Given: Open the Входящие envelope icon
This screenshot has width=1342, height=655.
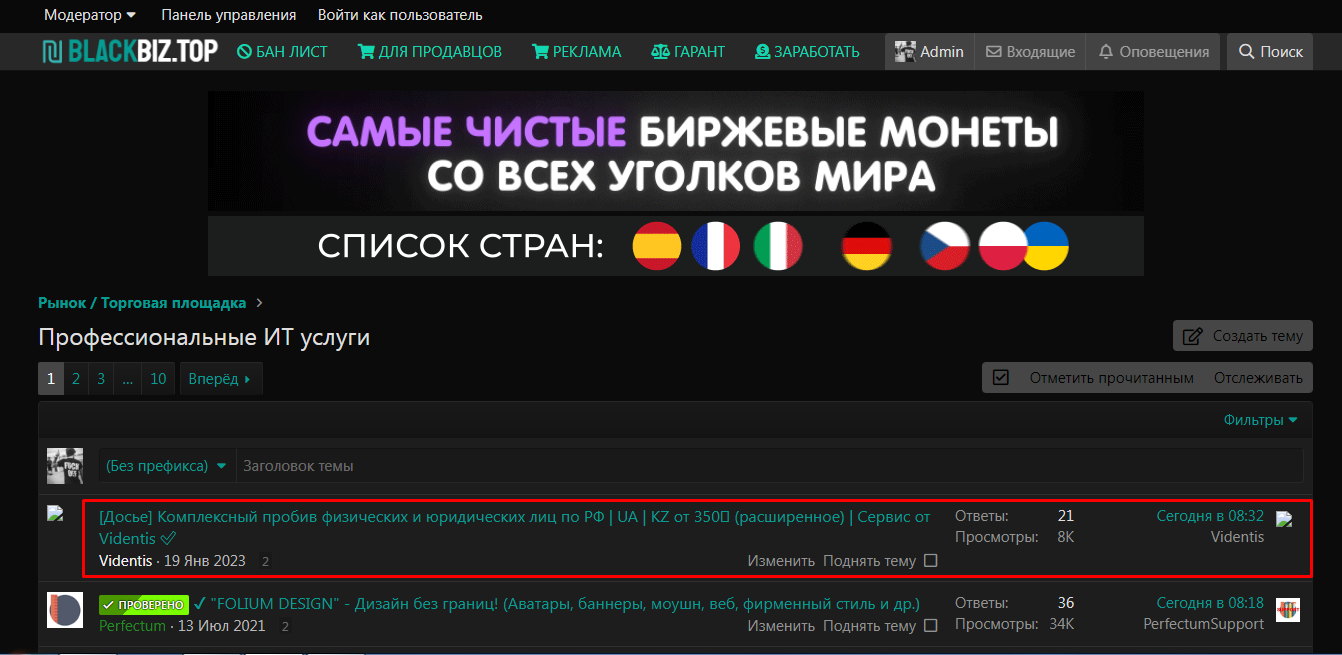Looking at the screenshot, I should 994,51.
